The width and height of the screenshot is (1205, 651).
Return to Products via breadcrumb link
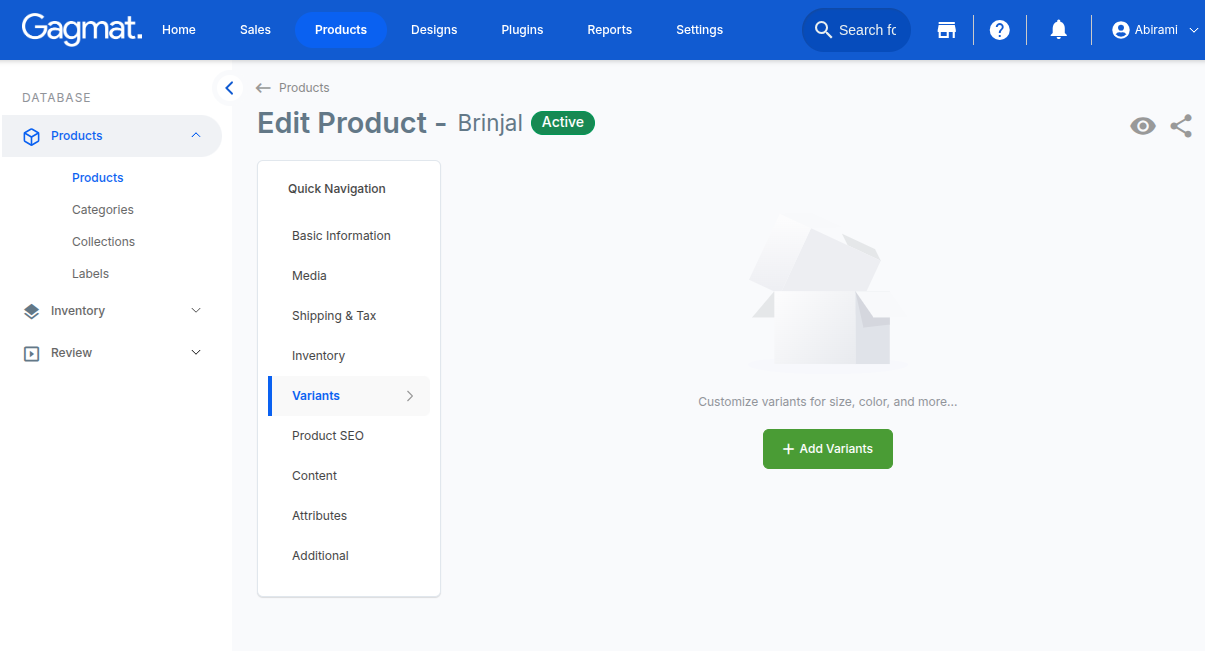click(304, 88)
